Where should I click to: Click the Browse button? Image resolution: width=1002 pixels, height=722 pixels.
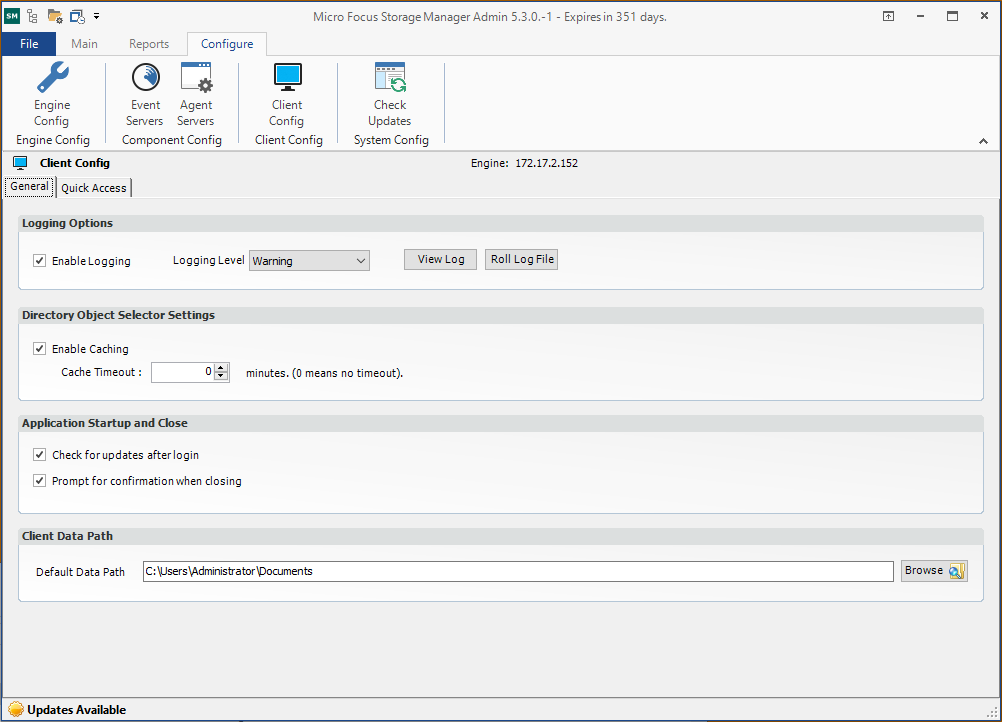[x=934, y=571]
